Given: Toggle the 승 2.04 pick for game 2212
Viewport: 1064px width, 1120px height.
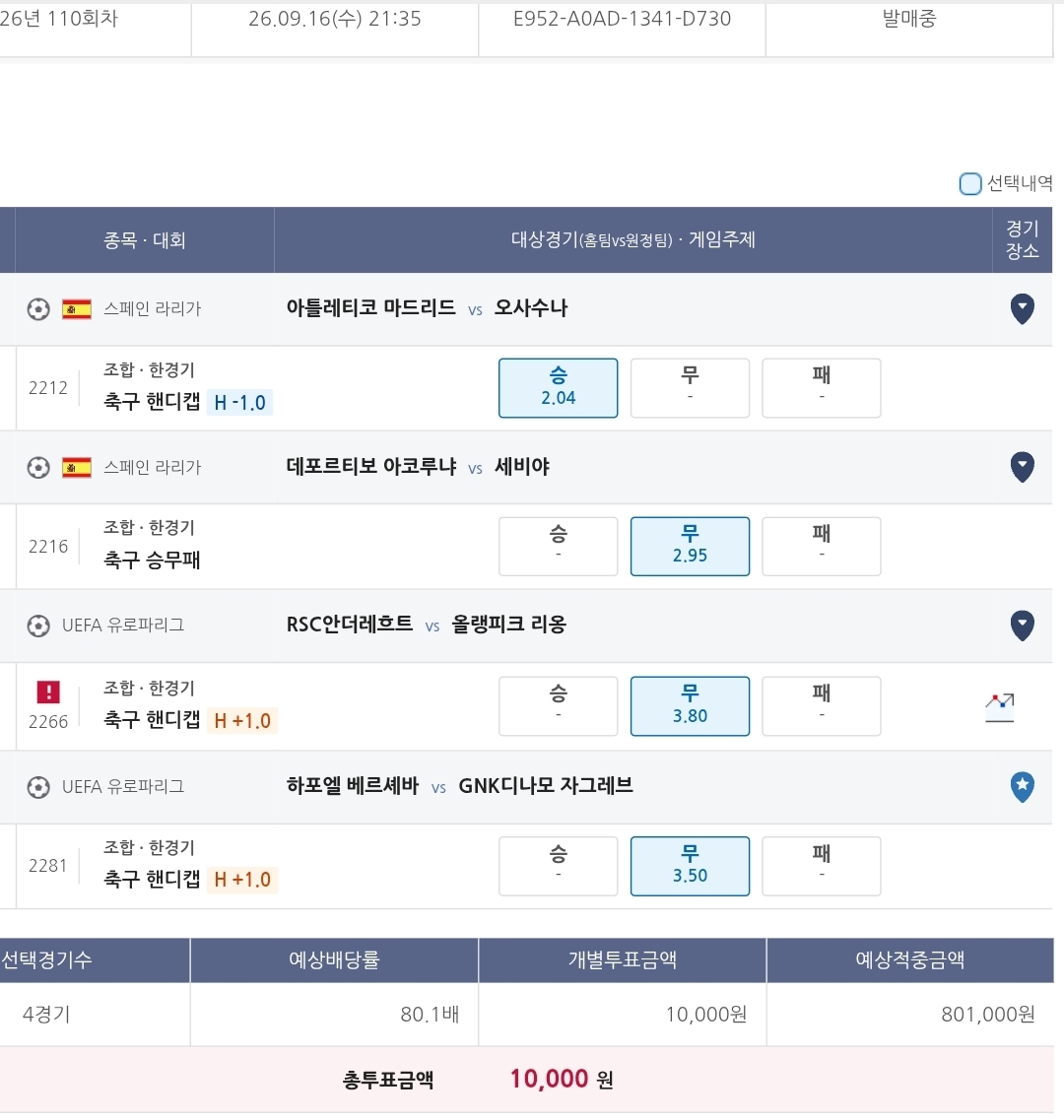Looking at the screenshot, I should [x=558, y=388].
